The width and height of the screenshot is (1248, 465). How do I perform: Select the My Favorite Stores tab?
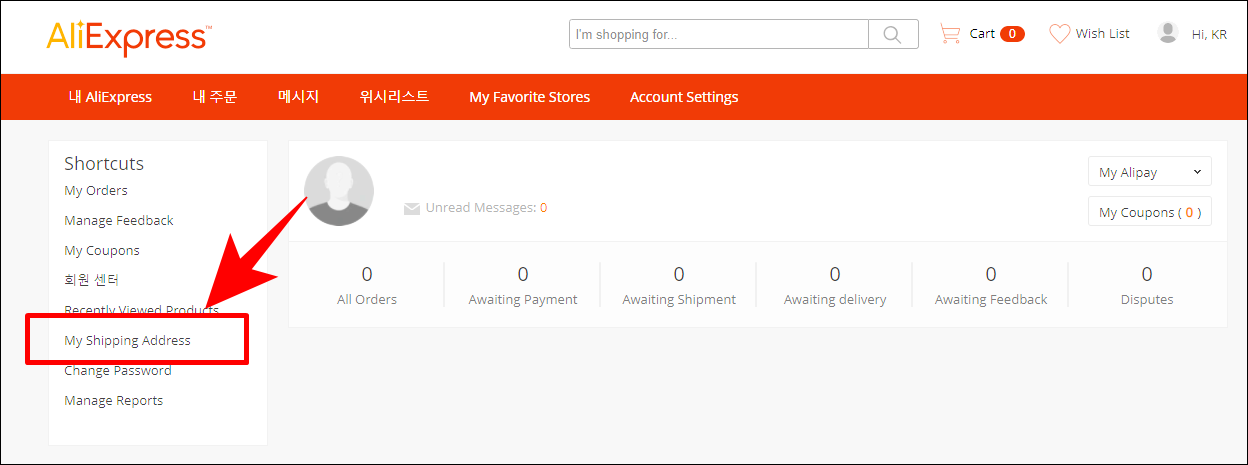(530, 97)
